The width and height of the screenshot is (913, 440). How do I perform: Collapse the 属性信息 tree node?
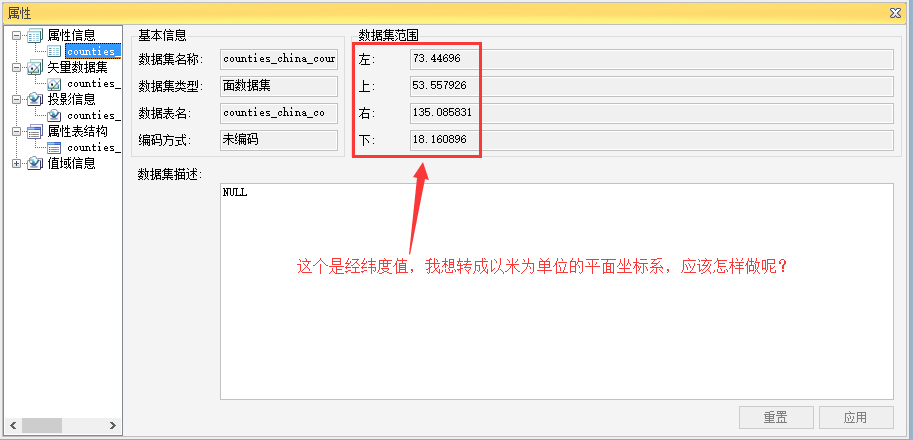coord(16,36)
